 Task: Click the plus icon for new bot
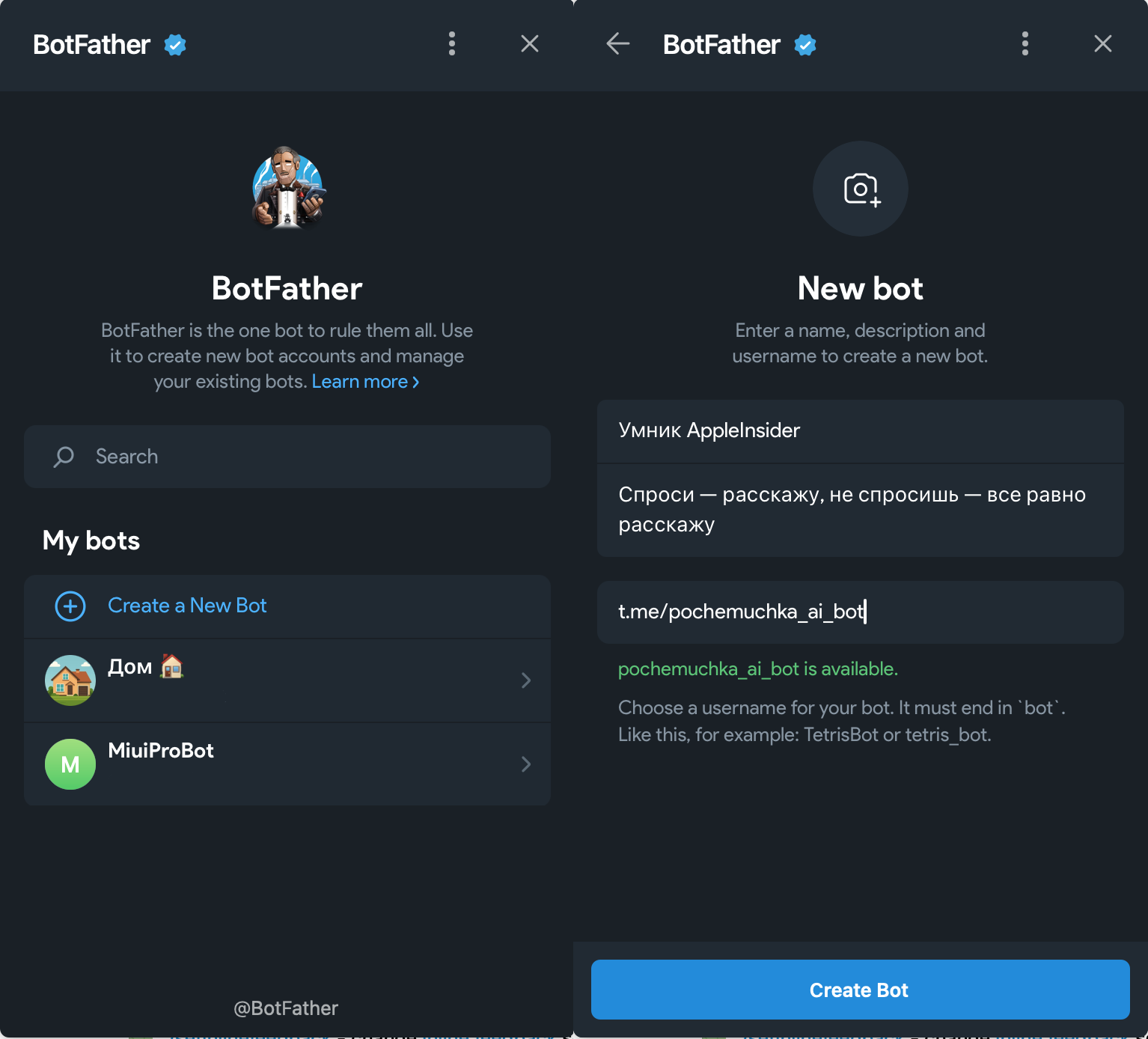click(70, 606)
